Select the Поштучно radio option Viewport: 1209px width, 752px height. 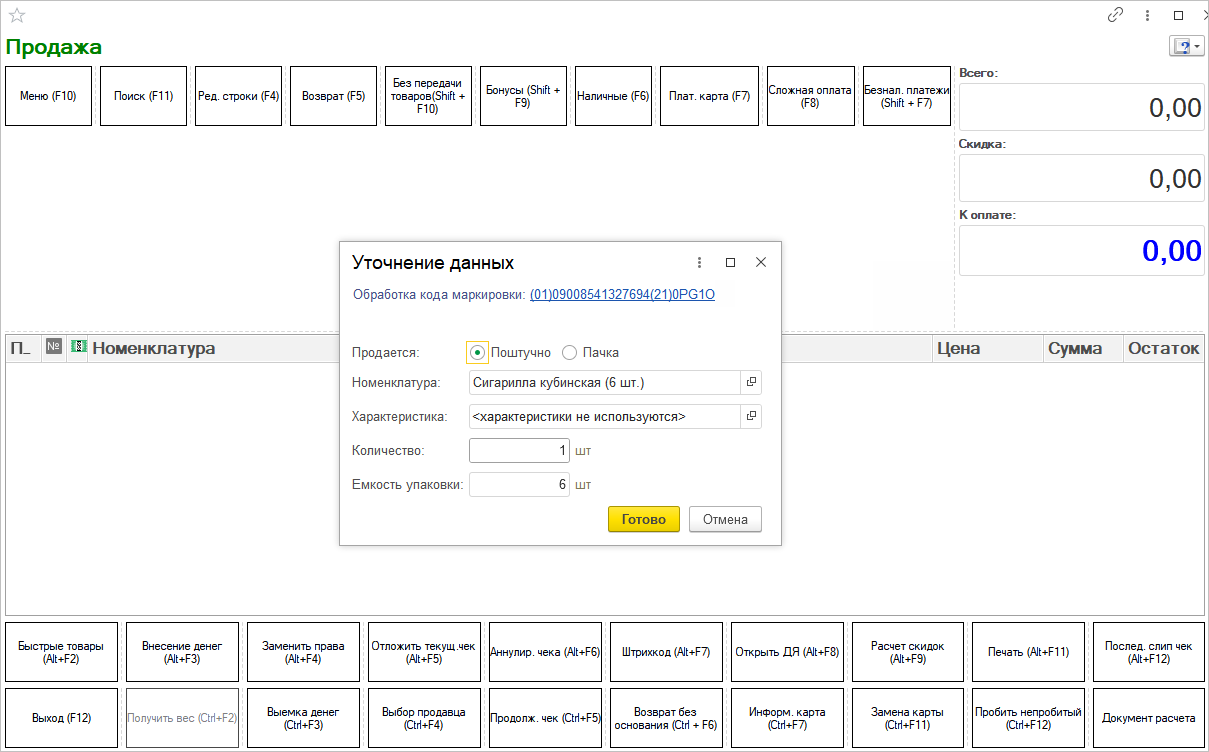coord(478,352)
